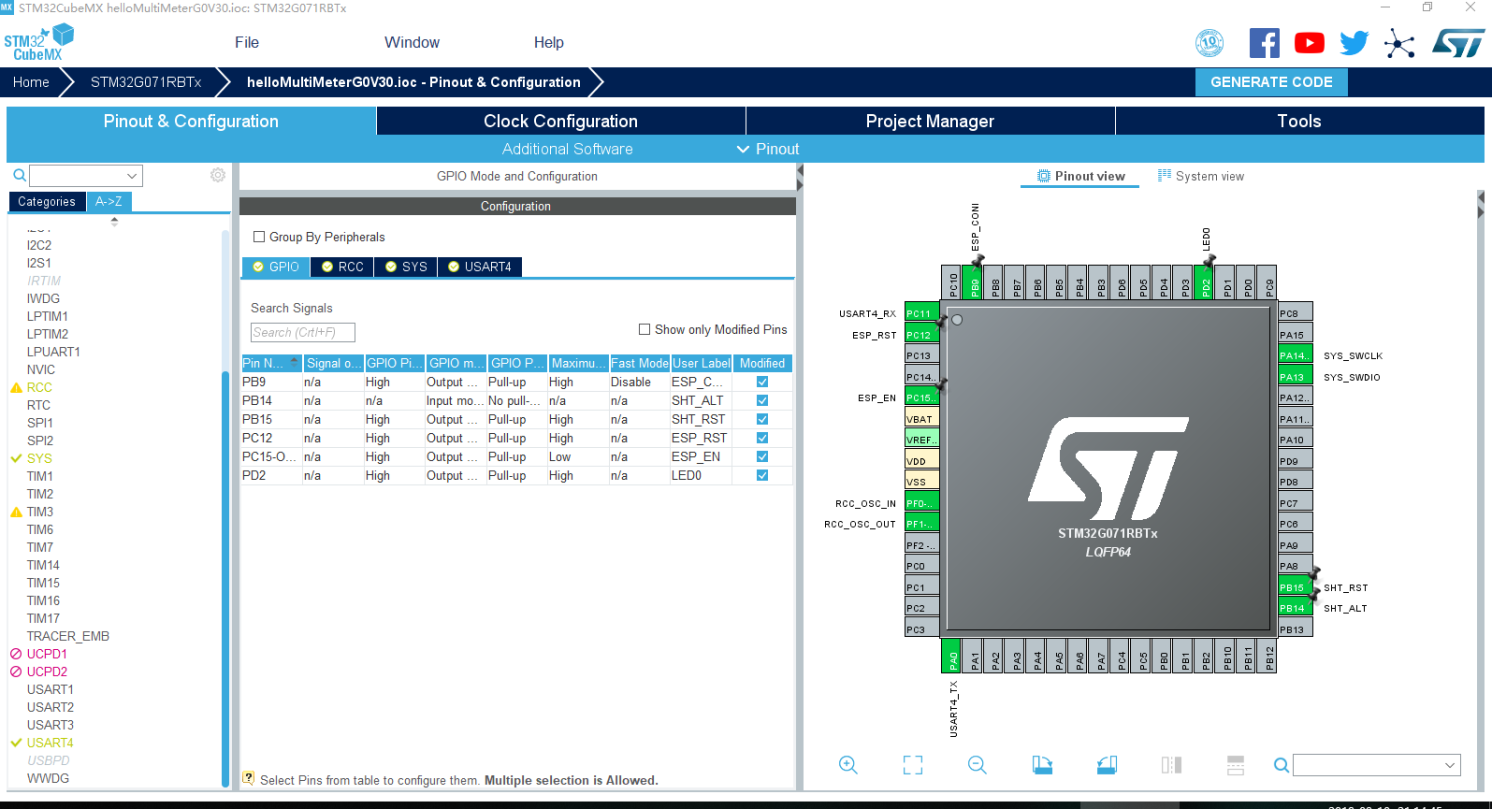Click the Search Signals input field
The image size is (1492, 809).
pyautogui.click(x=303, y=332)
